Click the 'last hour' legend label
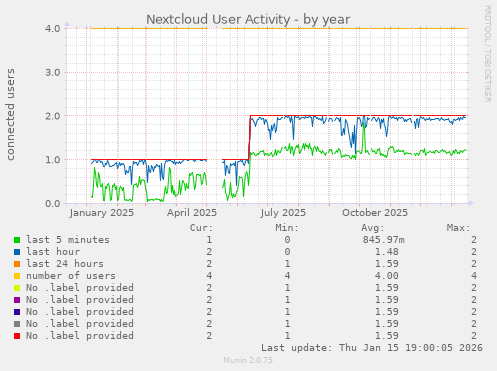The width and height of the screenshot is (497, 371). point(53,252)
